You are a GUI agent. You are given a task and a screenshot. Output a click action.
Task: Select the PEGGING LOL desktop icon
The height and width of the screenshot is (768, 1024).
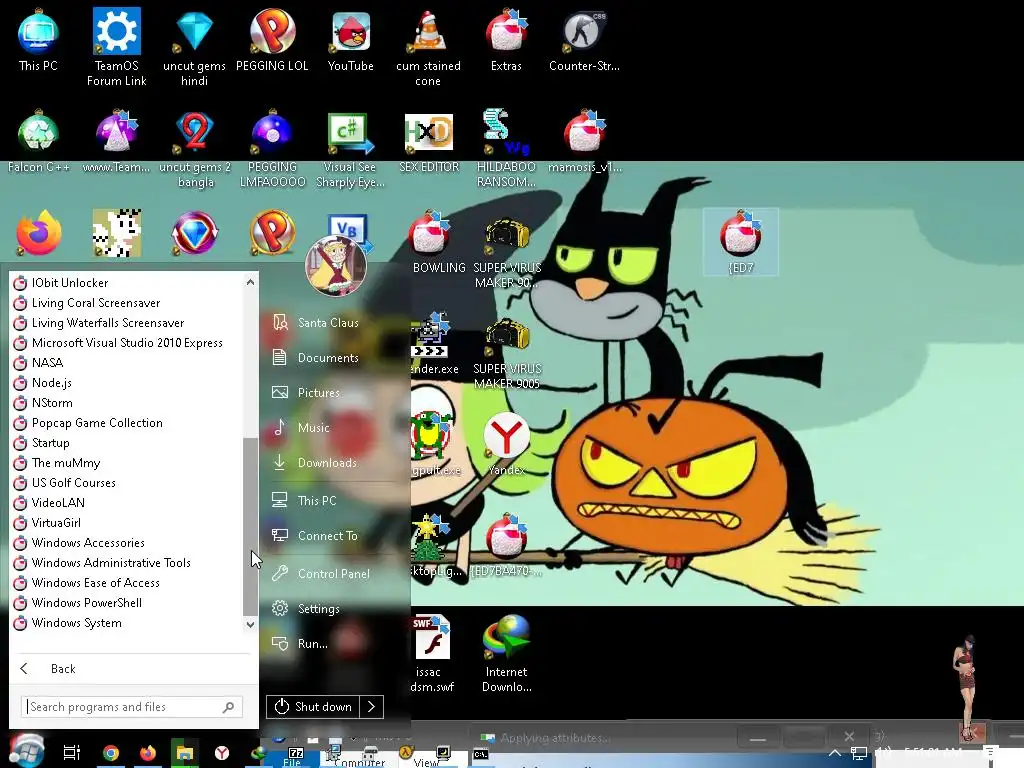tap(272, 40)
